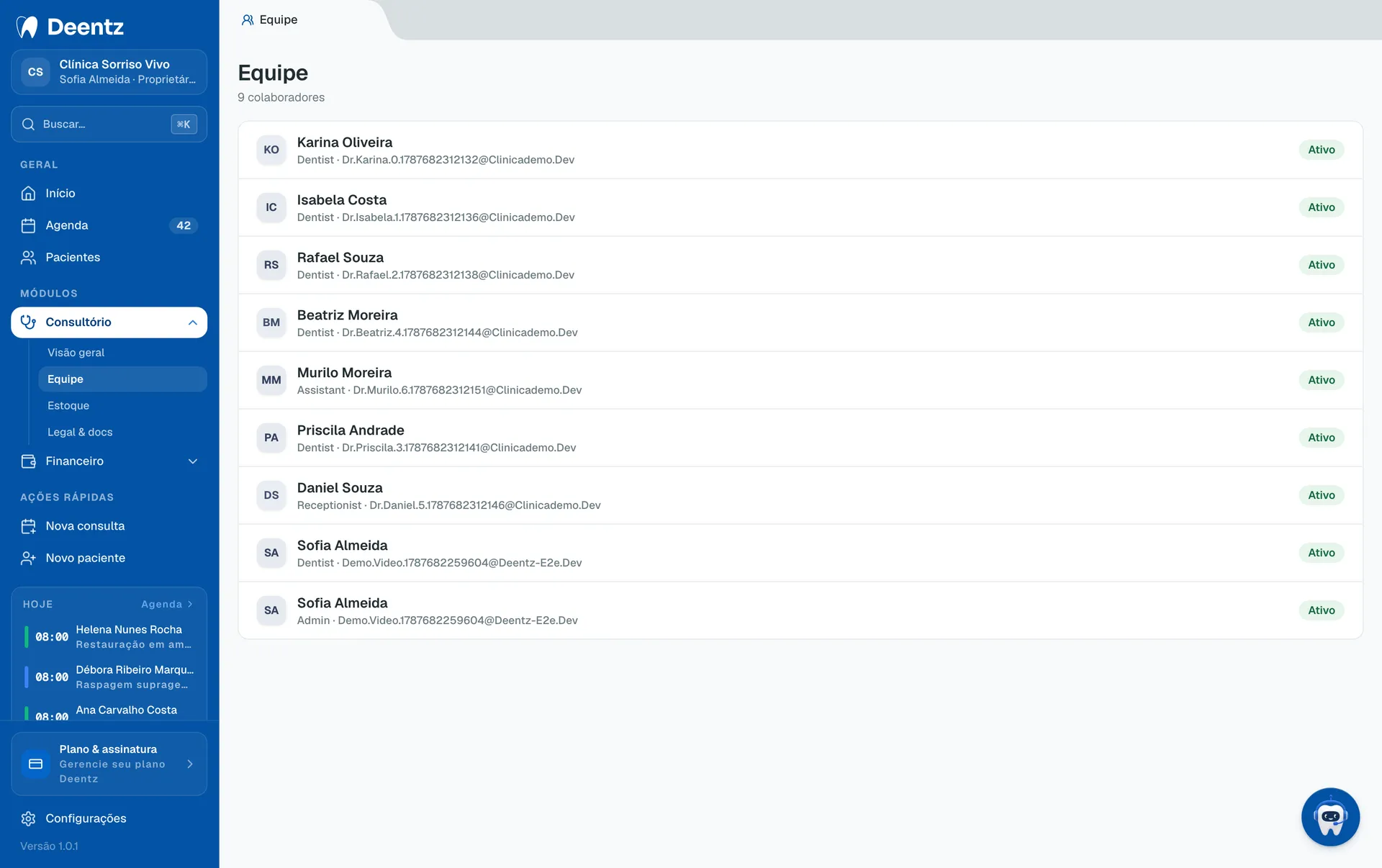
Task: Click the Agenda 42 count badge
Action: click(x=184, y=225)
